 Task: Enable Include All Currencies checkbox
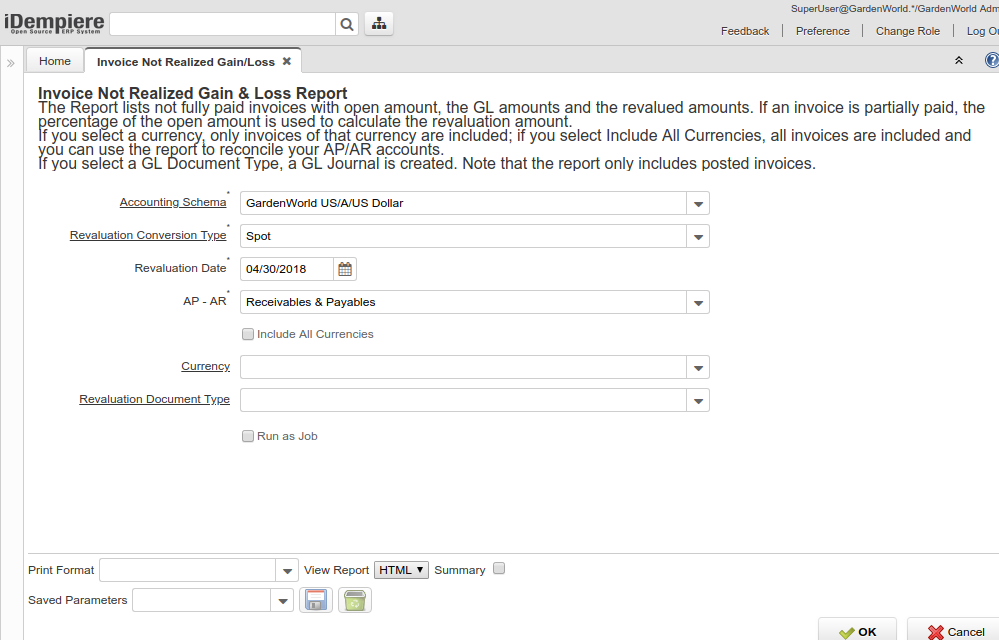point(248,334)
